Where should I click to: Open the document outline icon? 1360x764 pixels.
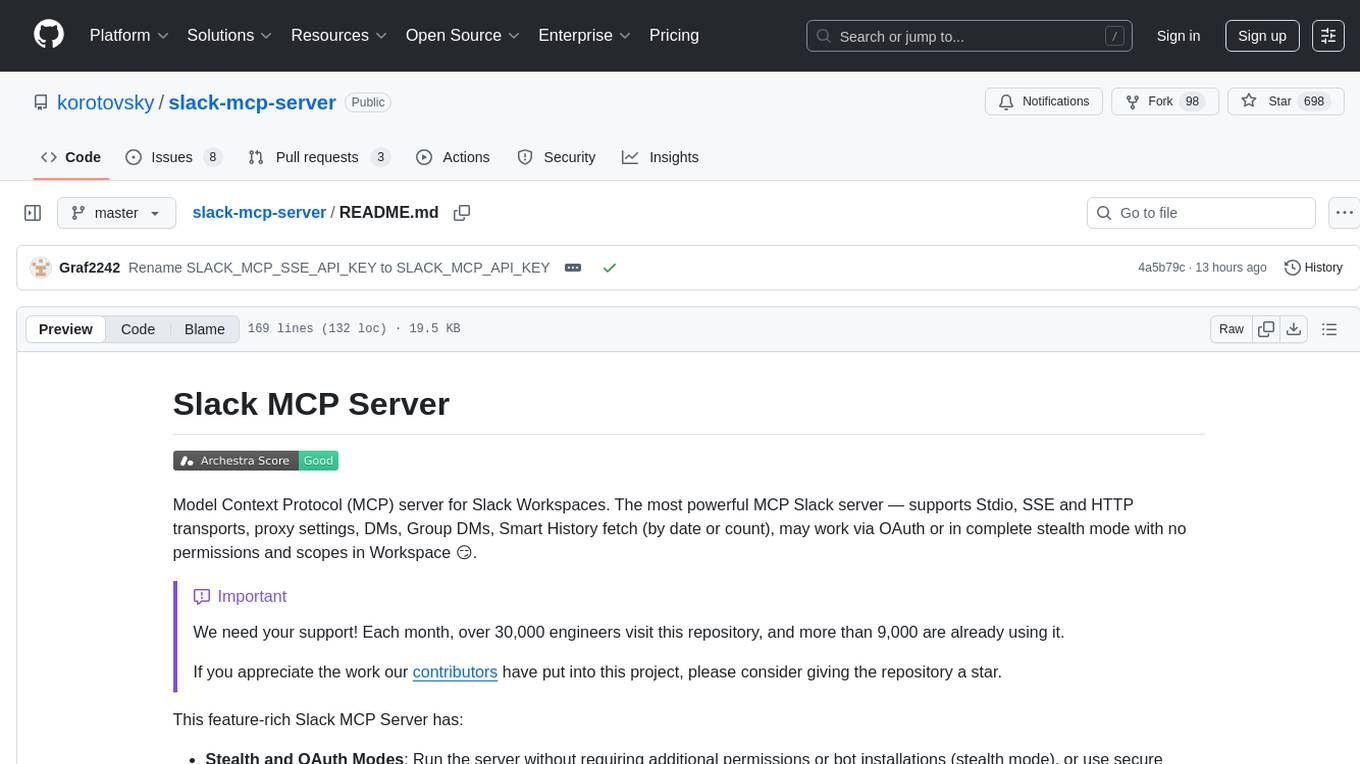[x=1329, y=329]
